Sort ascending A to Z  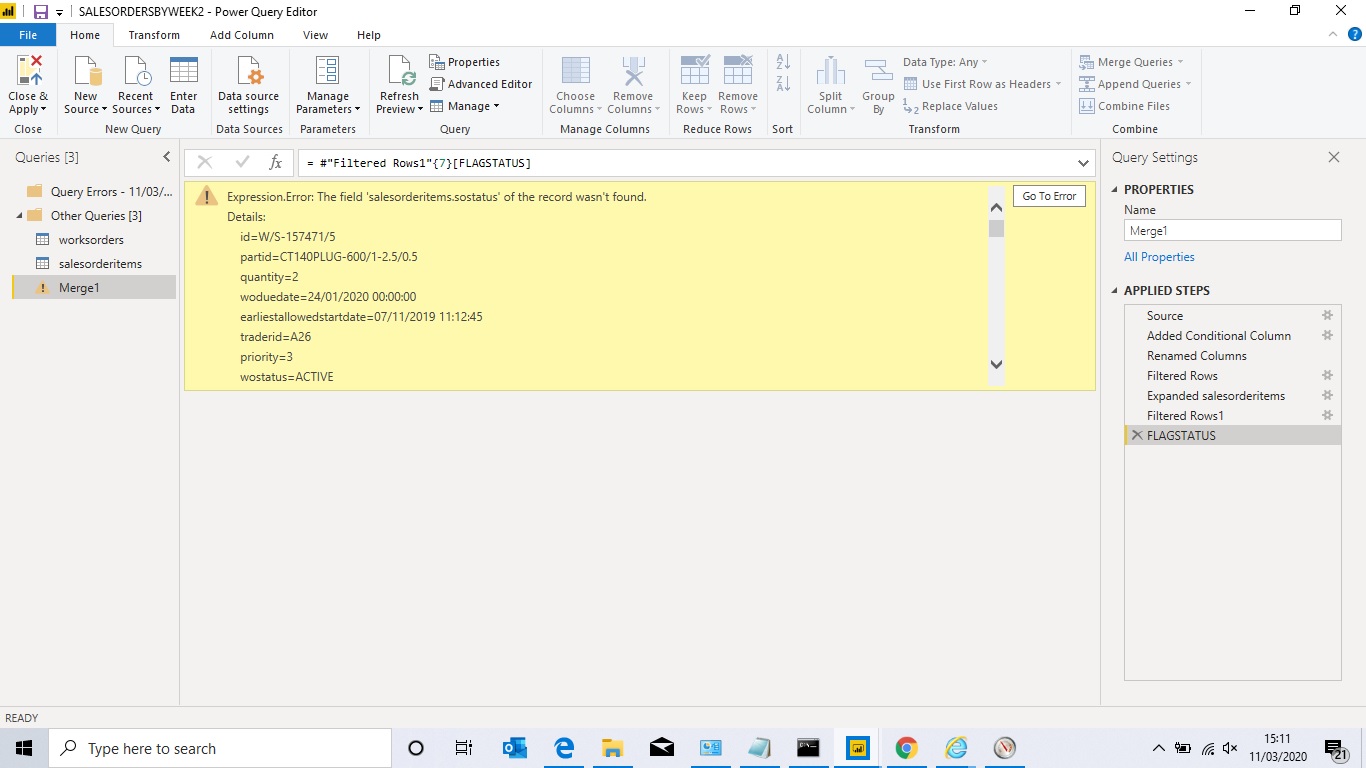(783, 62)
